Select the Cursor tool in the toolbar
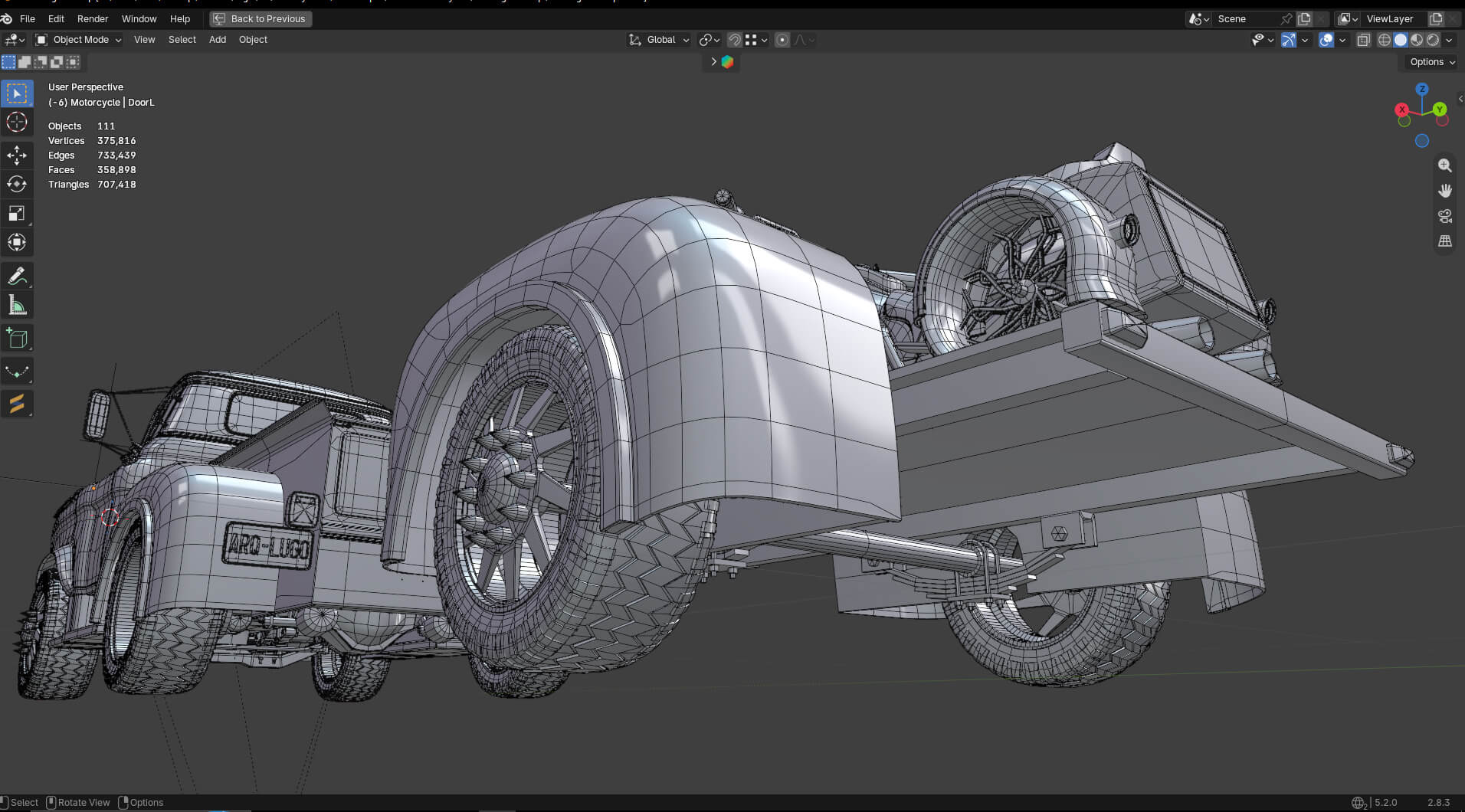This screenshot has width=1465, height=812. pyautogui.click(x=17, y=123)
